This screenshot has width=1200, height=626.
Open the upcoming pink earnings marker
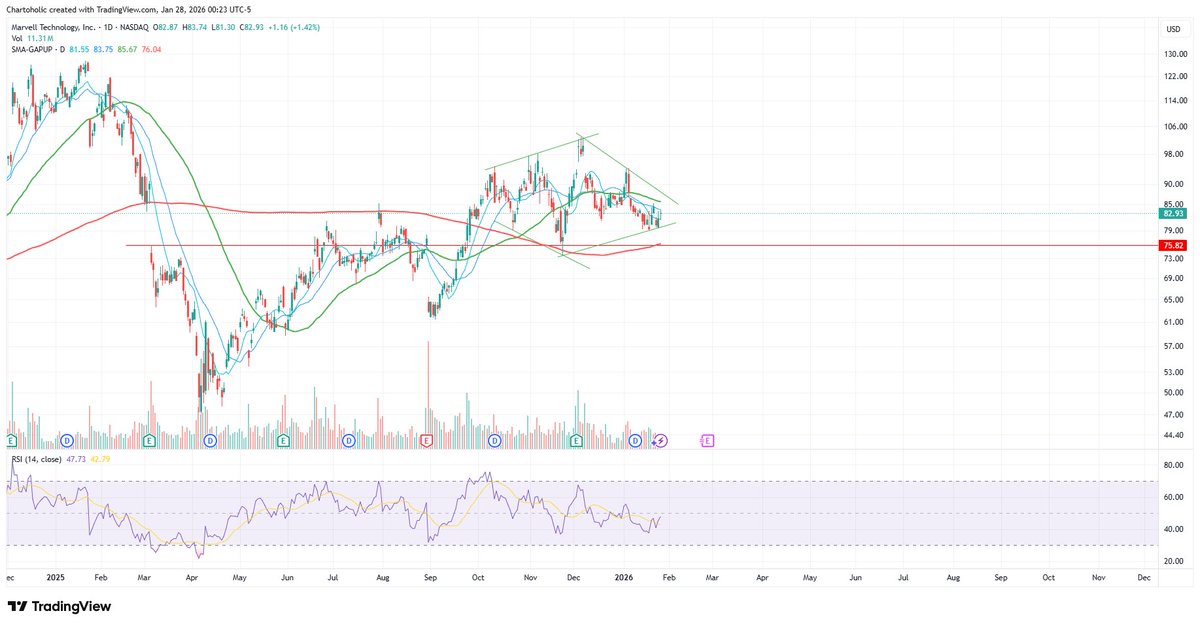click(x=708, y=440)
